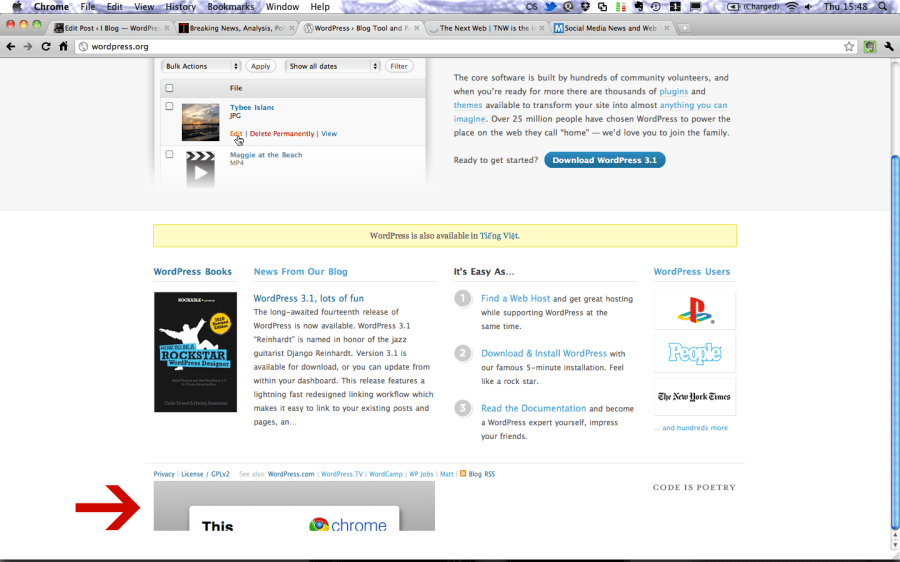
Task: Click the volume speaker icon
Action: pyautogui.click(x=809, y=7)
